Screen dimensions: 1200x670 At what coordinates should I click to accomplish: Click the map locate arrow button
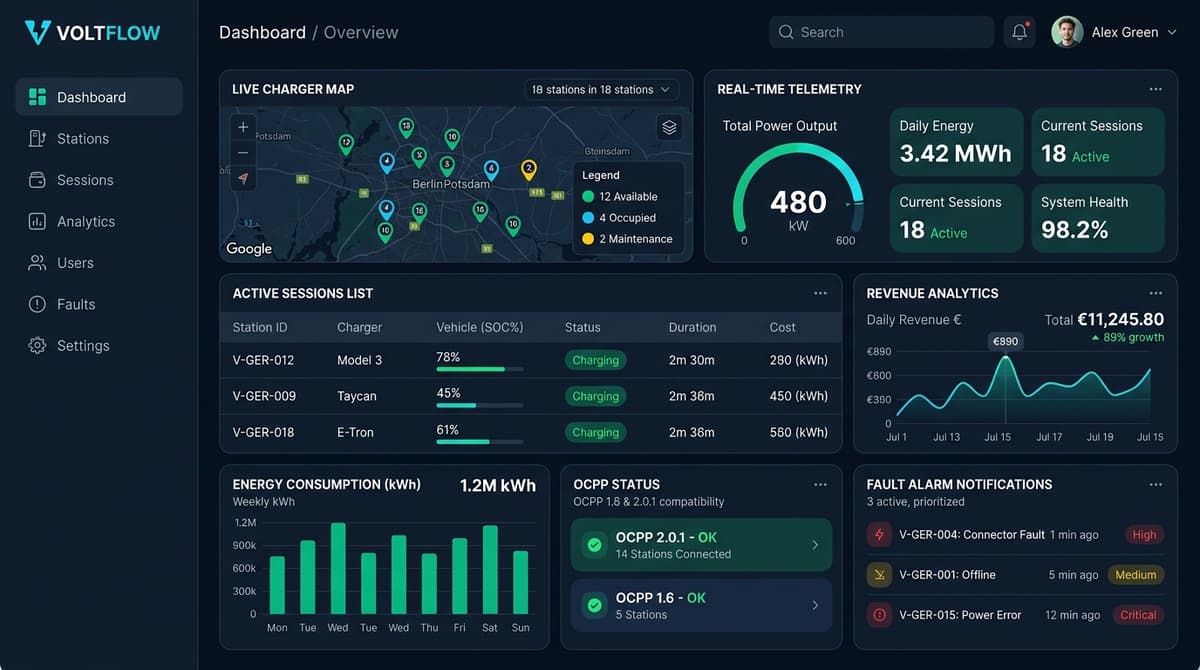pos(242,178)
